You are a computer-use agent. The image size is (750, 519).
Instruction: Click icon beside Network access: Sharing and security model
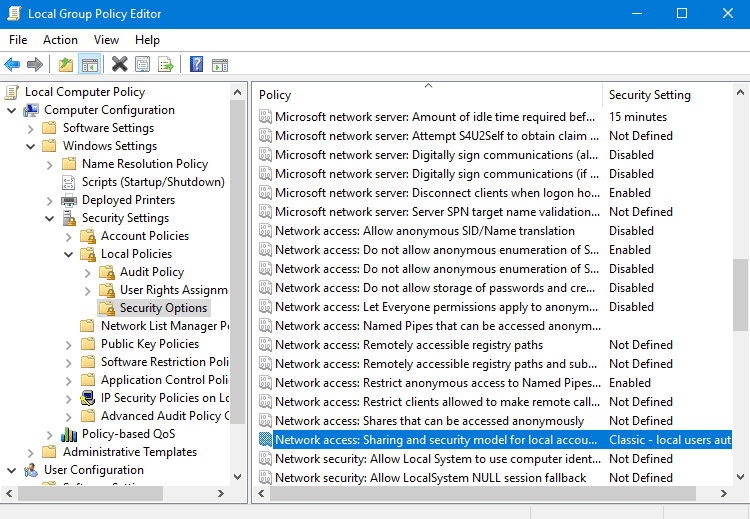265,440
